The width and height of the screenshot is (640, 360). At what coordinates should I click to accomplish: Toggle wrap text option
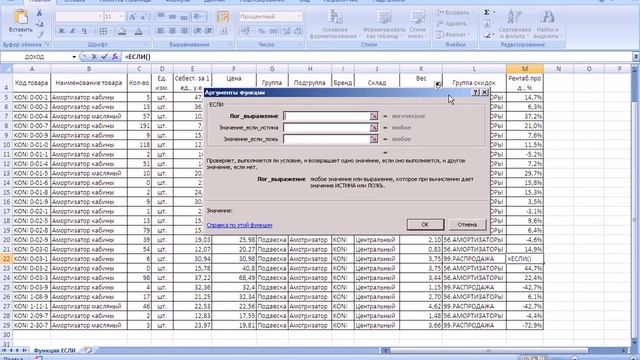point(224,17)
